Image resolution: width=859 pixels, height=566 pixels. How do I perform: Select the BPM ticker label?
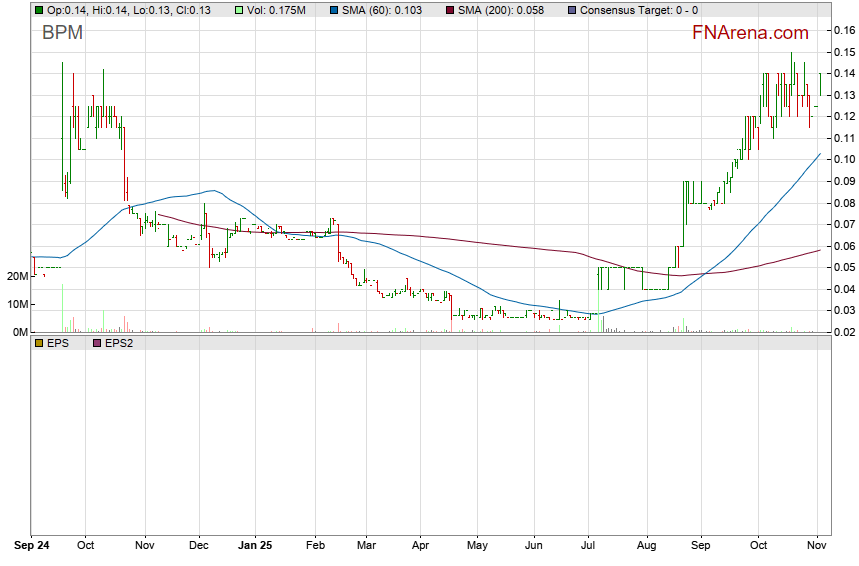tap(62, 33)
